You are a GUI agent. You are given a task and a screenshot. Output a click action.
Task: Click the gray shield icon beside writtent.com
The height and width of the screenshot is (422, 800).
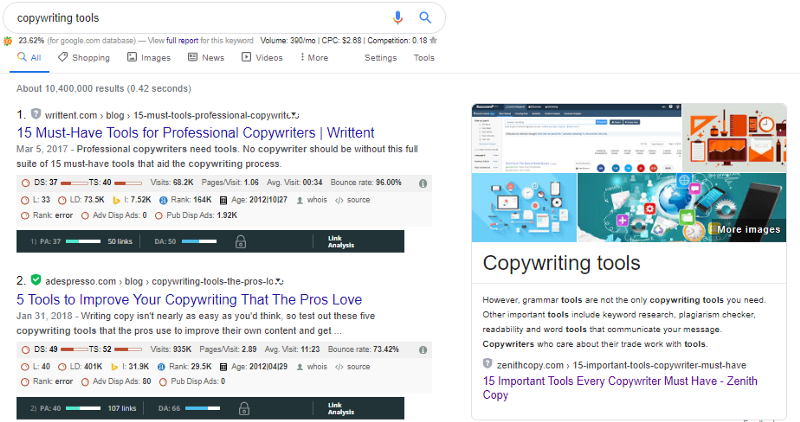[x=36, y=113]
